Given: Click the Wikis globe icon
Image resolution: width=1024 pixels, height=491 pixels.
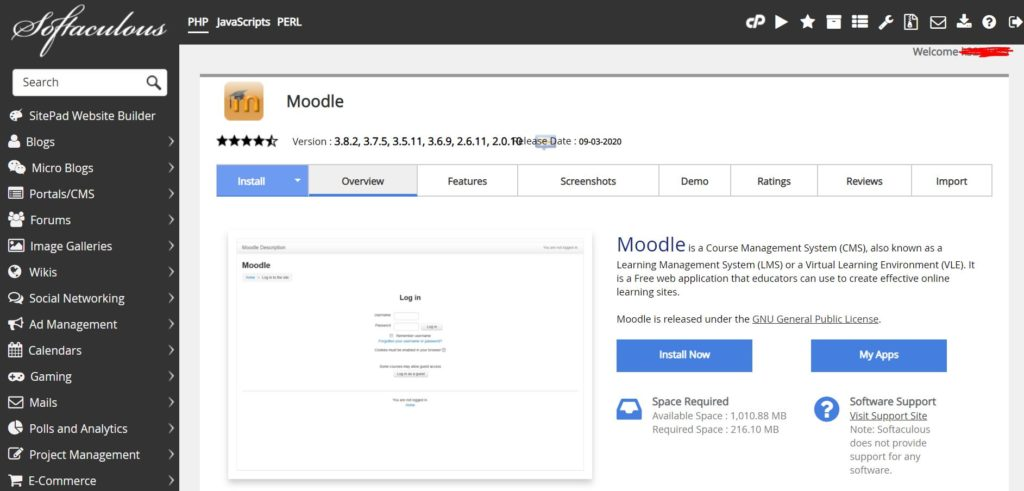Looking at the screenshot, I should pos(15,272).
